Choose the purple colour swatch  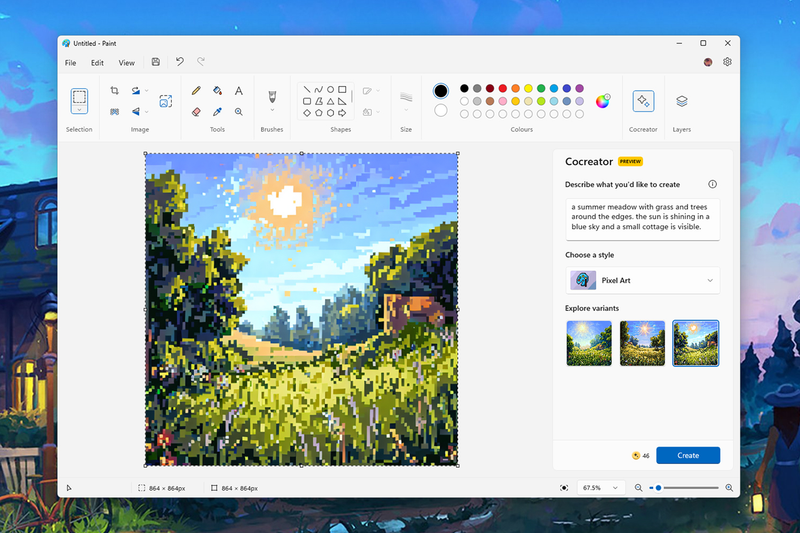580,88
